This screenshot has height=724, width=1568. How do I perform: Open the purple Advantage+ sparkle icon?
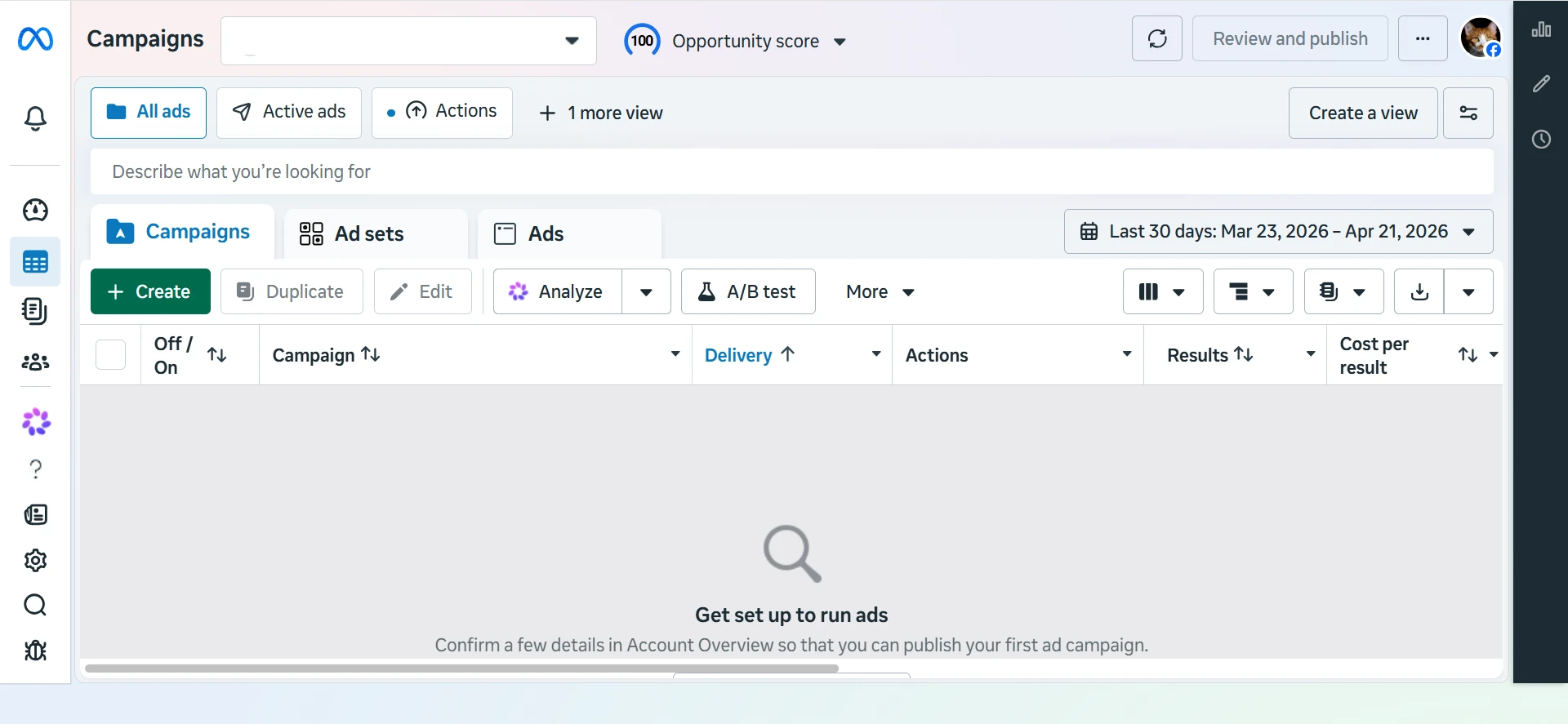click(x=36, y=422)
